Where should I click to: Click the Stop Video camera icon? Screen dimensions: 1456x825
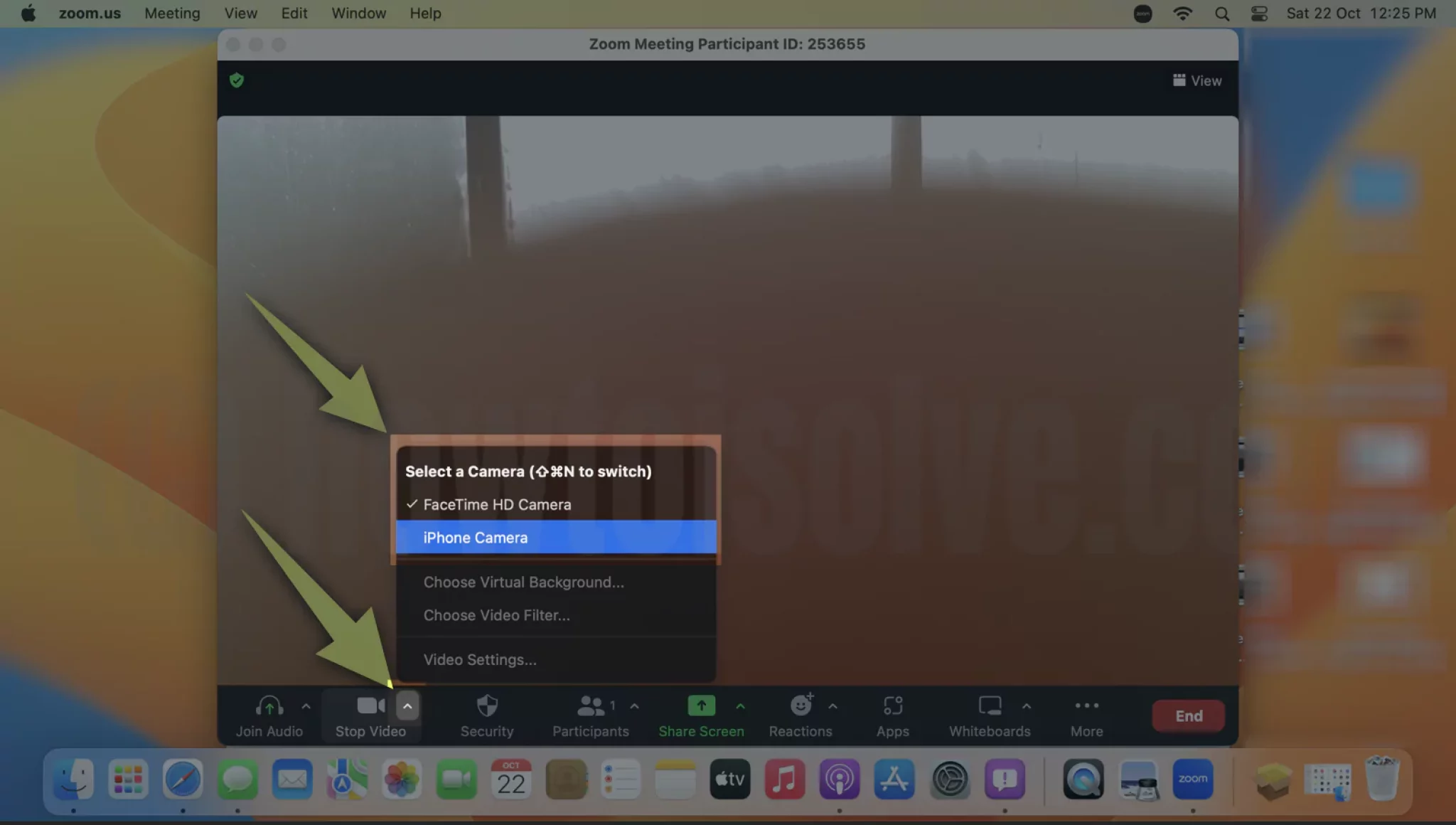point(370,706)
